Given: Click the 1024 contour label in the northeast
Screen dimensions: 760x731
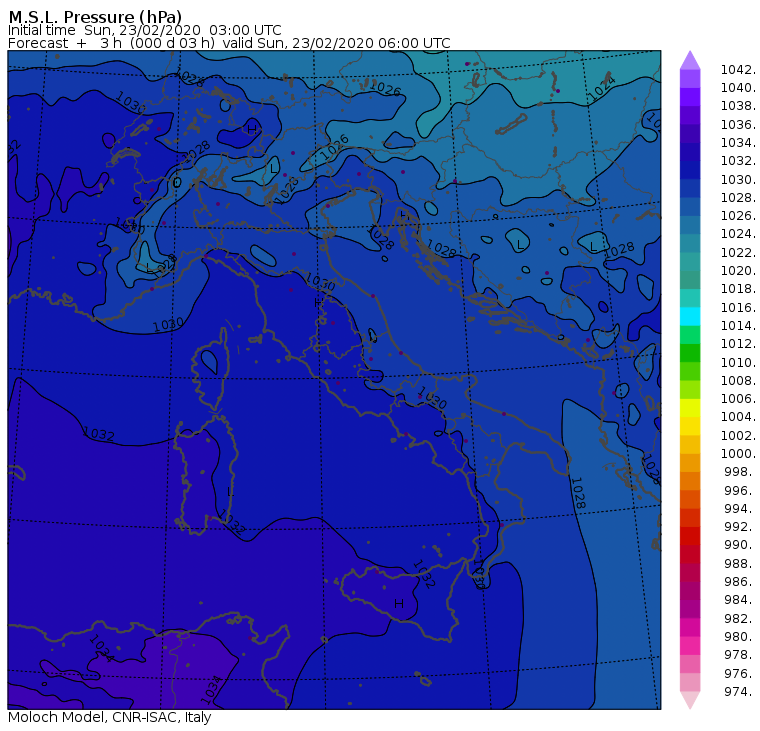Looking at the screenshot, I should pyautogui.click(x=602, y=88).
